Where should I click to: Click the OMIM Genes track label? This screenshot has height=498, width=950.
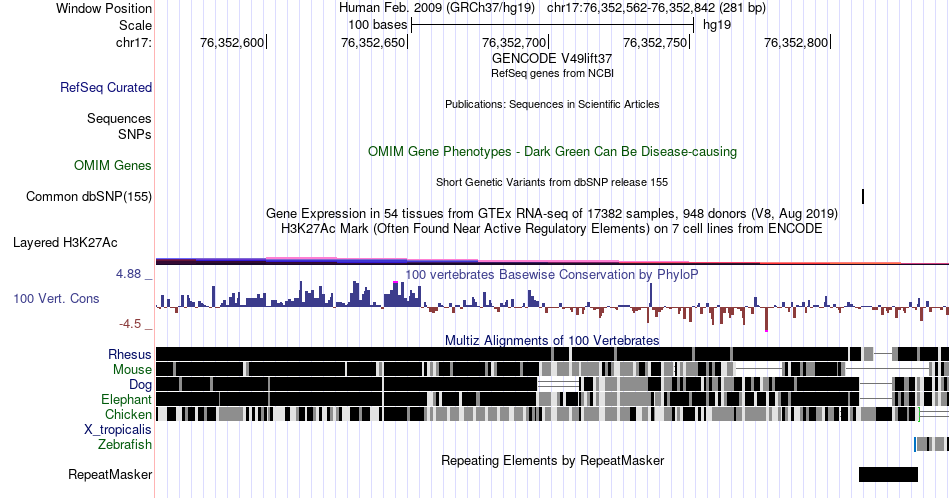coord(112,165)
